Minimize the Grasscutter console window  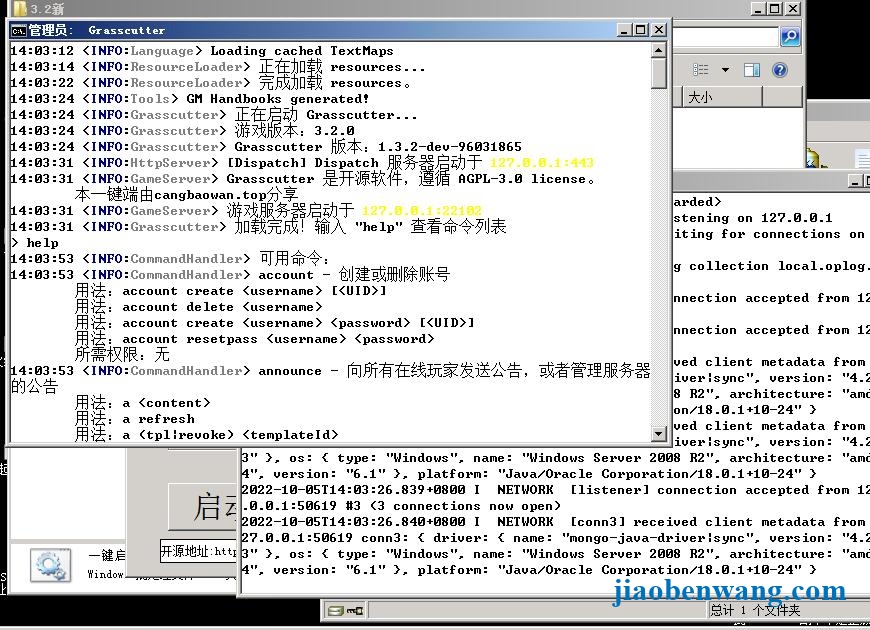click(625, 30)
